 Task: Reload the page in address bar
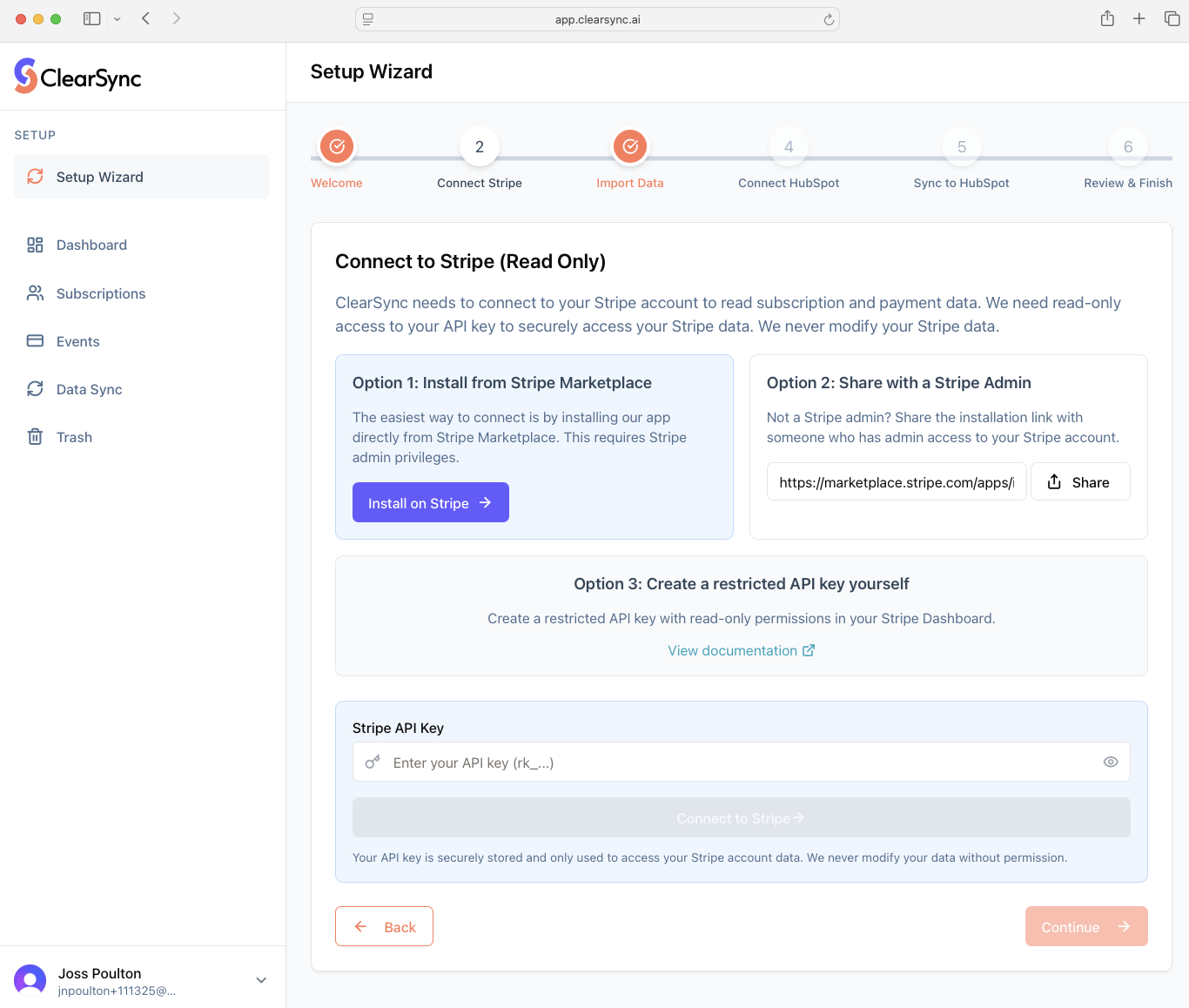(829, 19)
